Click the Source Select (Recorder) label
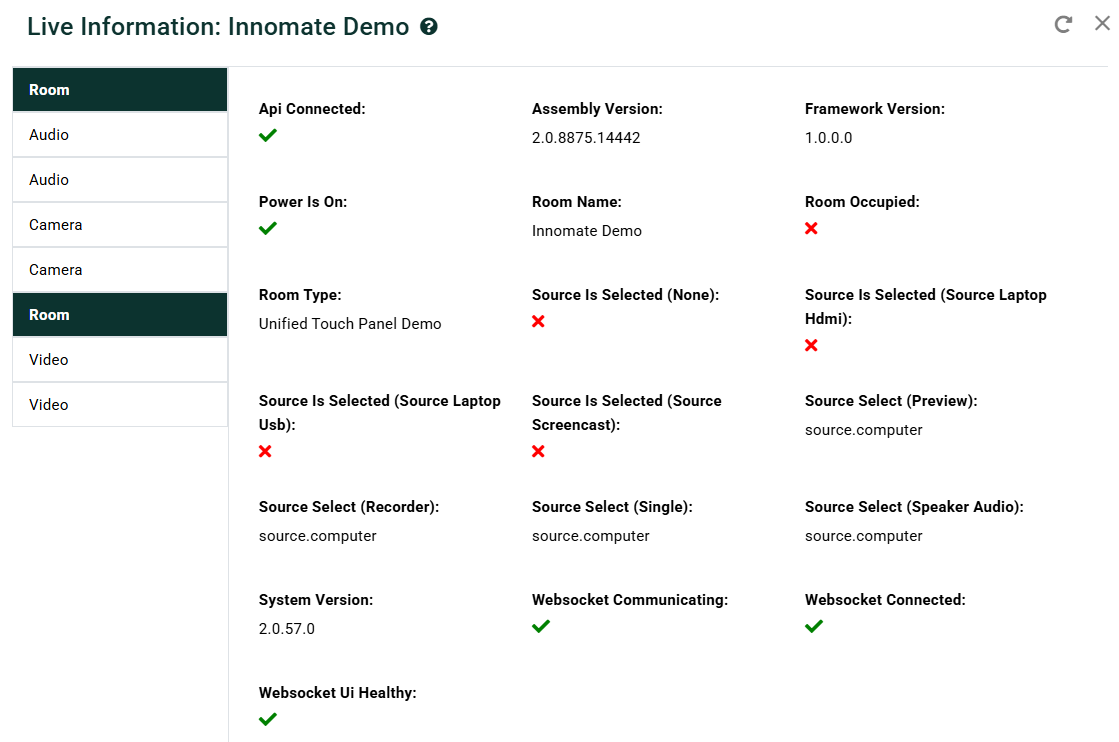Screen dimensions: 1119x742 point(349,507)
